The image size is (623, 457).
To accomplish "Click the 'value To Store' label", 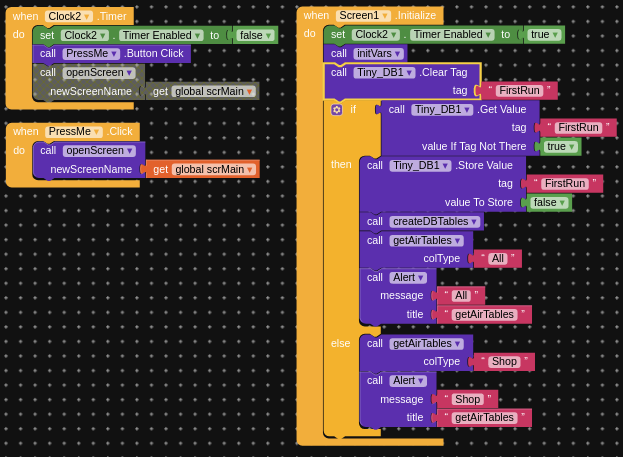I will [478, 203].
